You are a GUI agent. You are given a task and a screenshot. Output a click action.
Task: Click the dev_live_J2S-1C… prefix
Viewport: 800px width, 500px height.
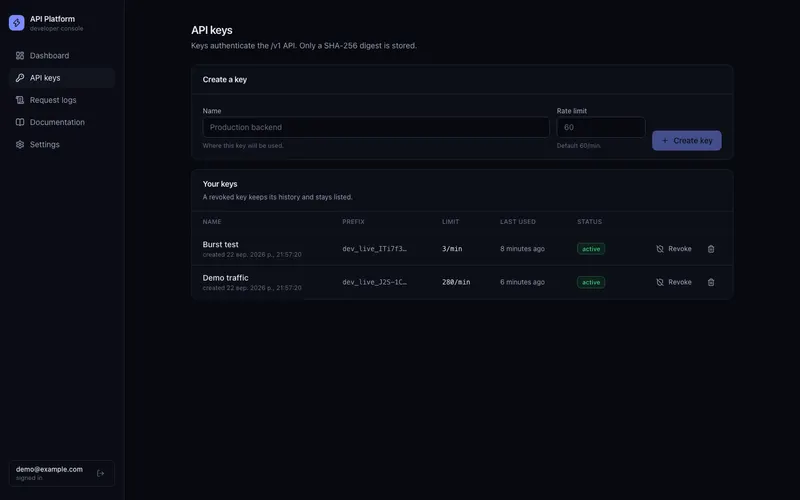374,282
